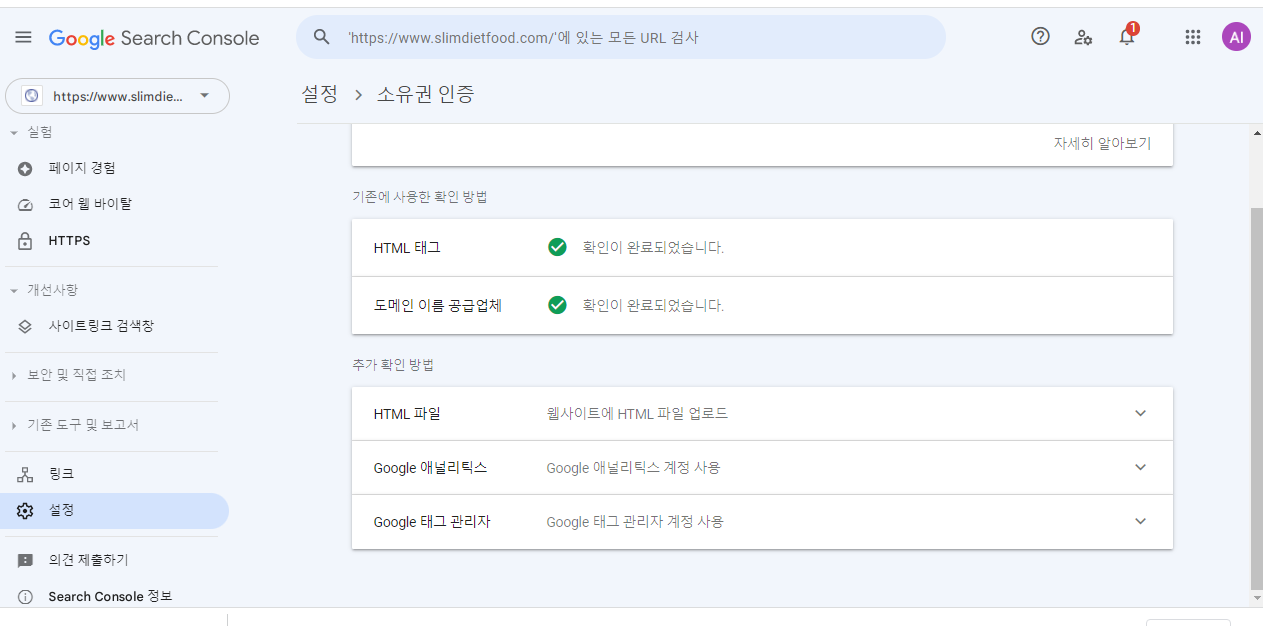The image size is (1263, 626).
Task: Open the hamburger main menu
Action: coord(23,37)
